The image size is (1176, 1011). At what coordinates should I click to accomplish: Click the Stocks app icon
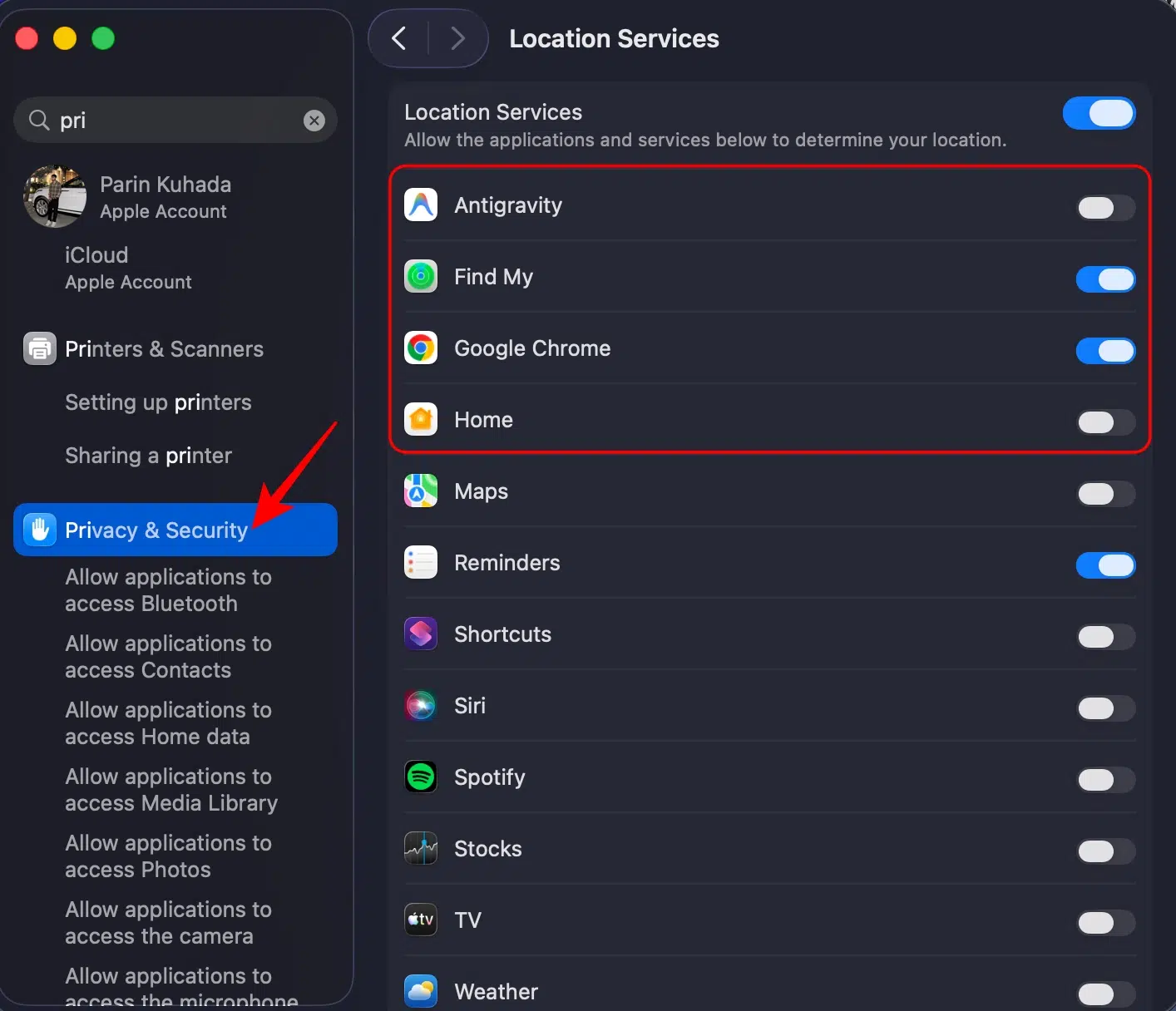coord(421,849)
